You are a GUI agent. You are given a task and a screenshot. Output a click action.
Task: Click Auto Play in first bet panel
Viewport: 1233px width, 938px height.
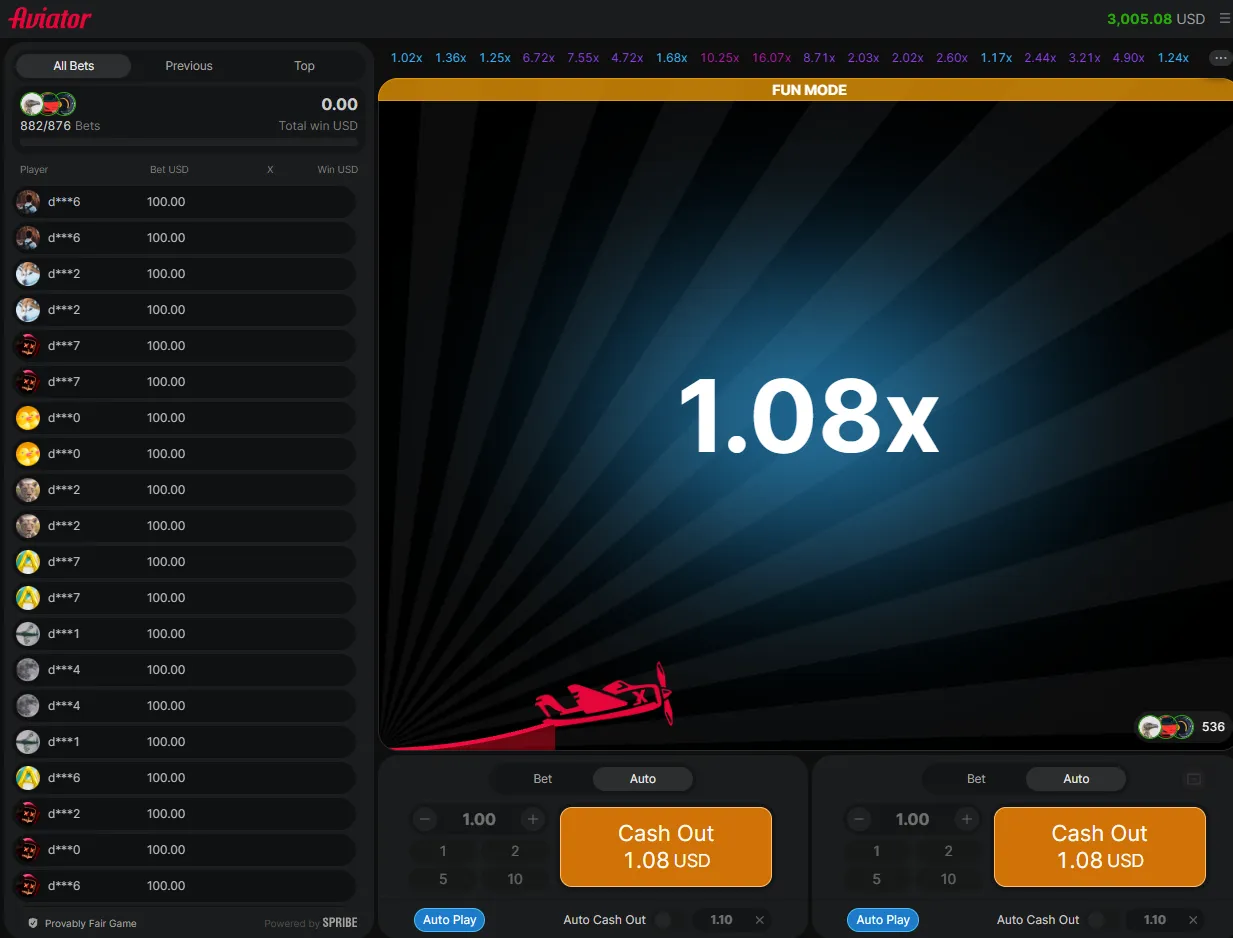tap(450, 920)
